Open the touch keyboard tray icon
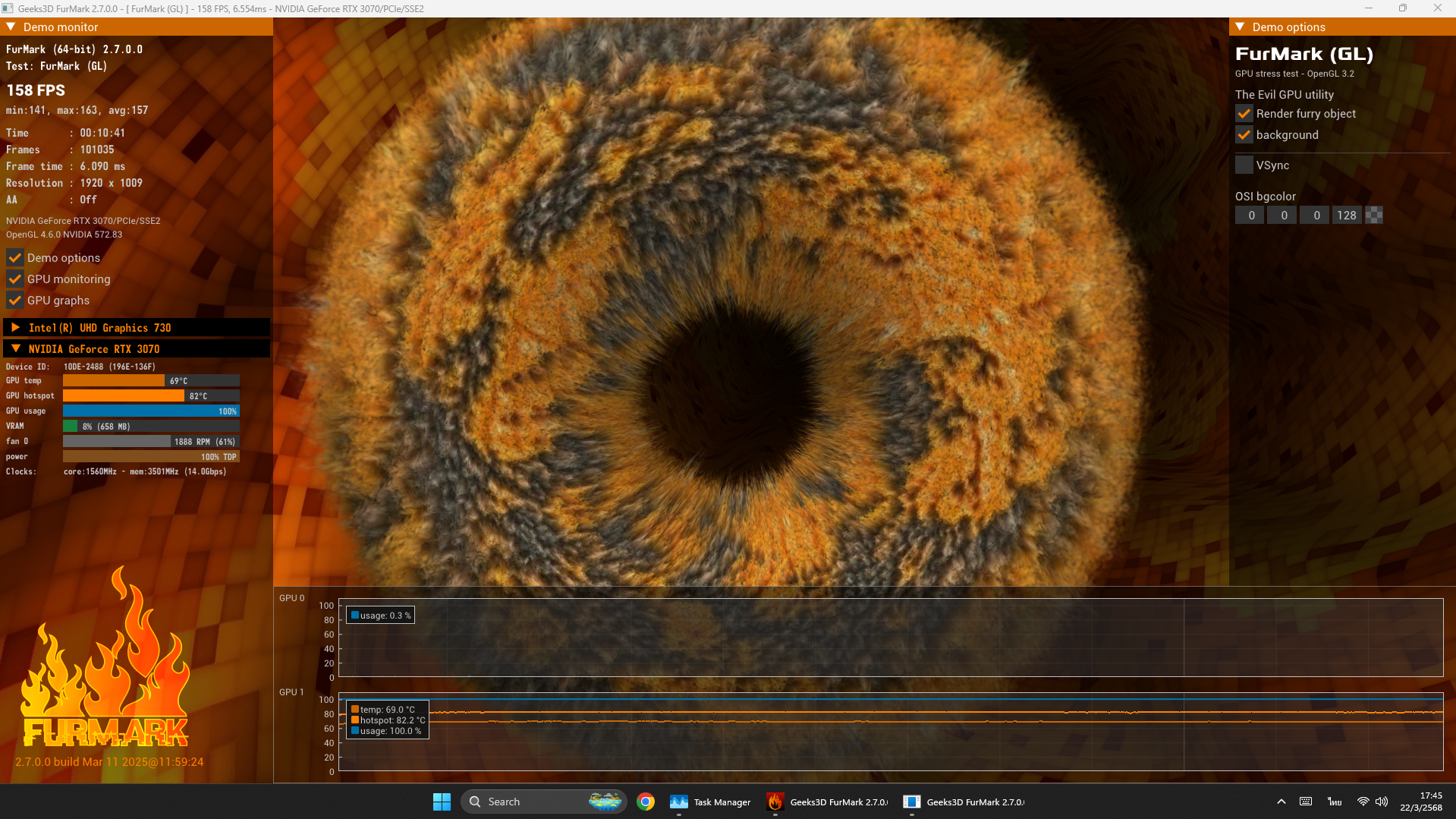The height and width of the screenshot is (819, 1456). [1306, 802]
